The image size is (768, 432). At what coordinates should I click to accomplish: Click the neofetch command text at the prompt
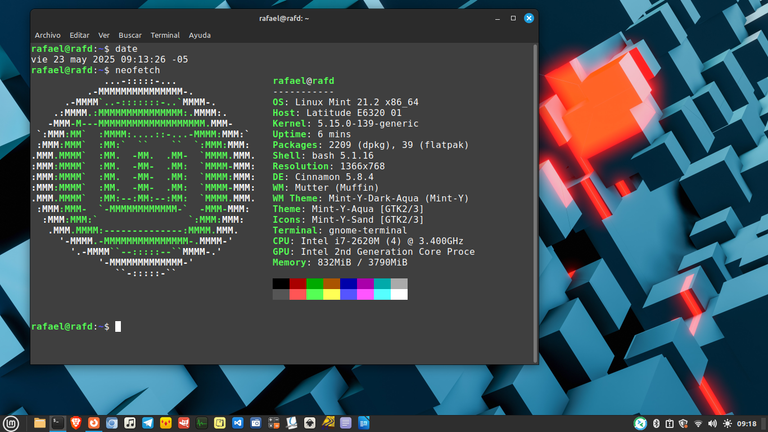tap(138, 70)
